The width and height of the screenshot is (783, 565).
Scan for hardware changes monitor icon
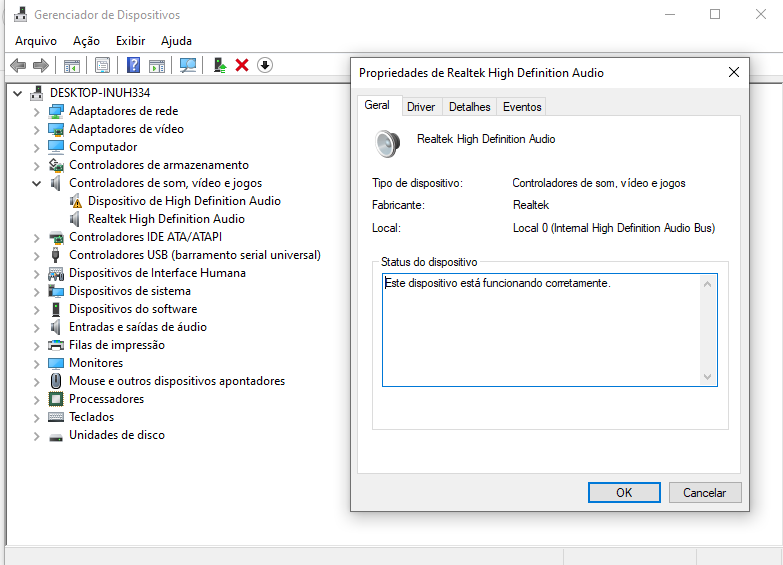(188, 65)
